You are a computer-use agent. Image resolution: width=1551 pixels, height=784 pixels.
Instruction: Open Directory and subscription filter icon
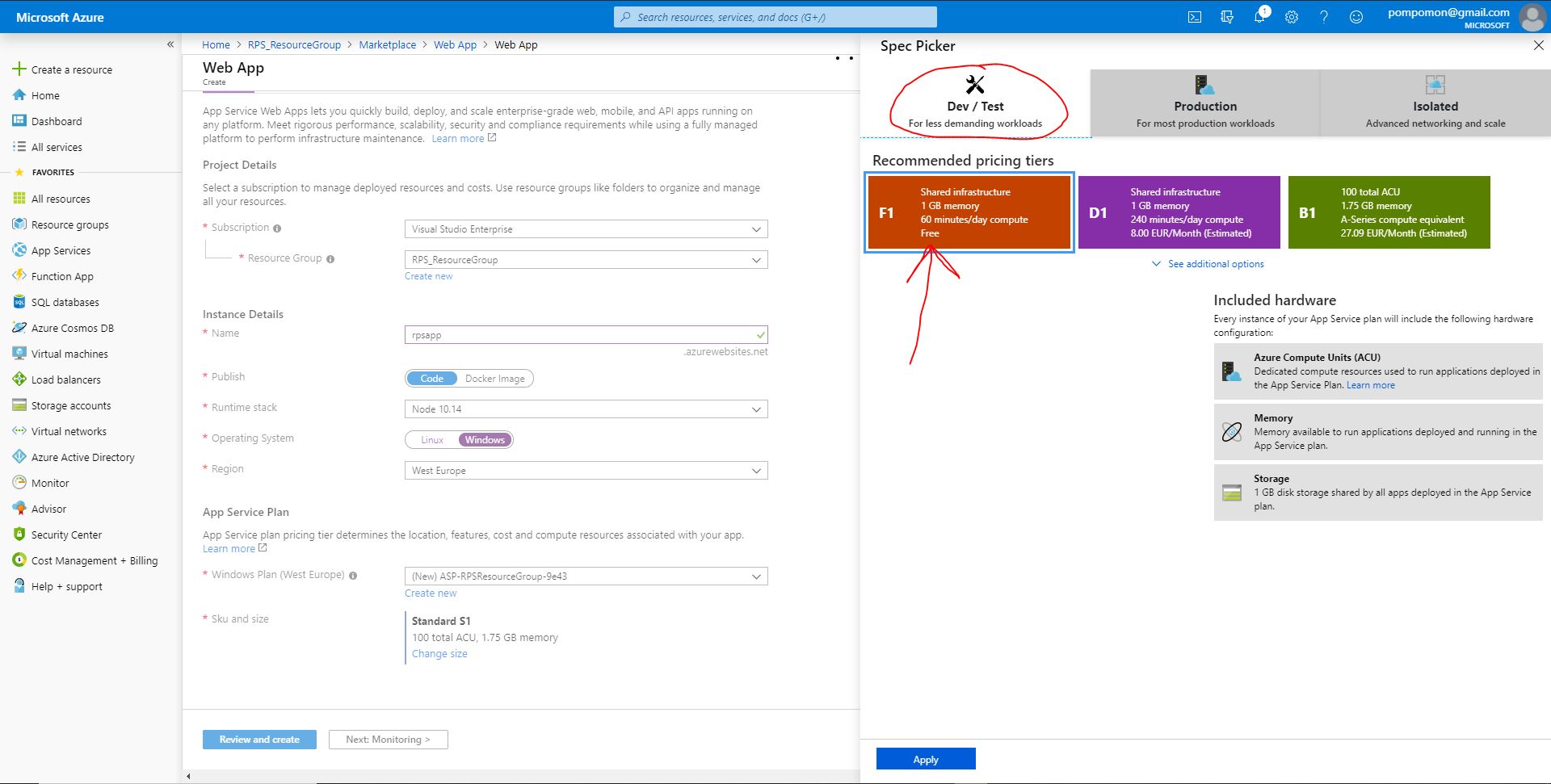1227,17
